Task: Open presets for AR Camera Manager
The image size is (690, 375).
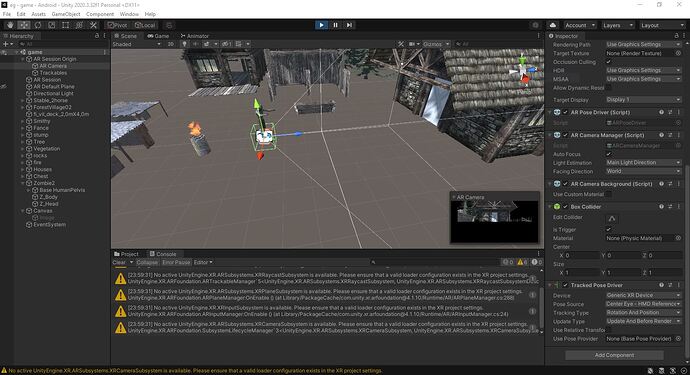Action: pos(670,135)
